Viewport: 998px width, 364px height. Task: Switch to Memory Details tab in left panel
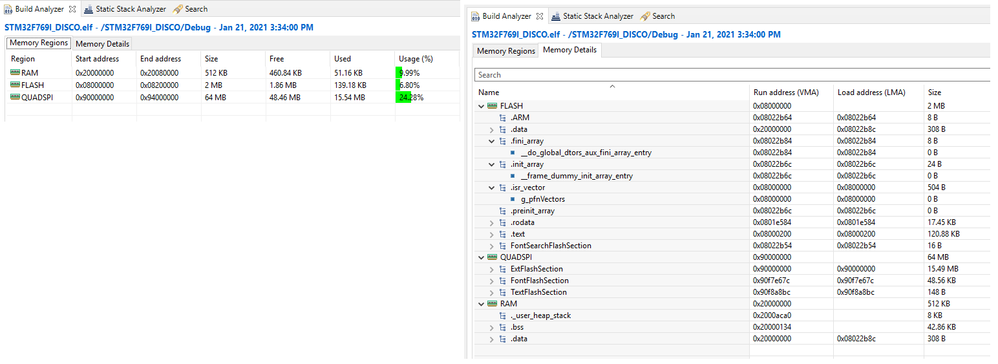(102, 44)
